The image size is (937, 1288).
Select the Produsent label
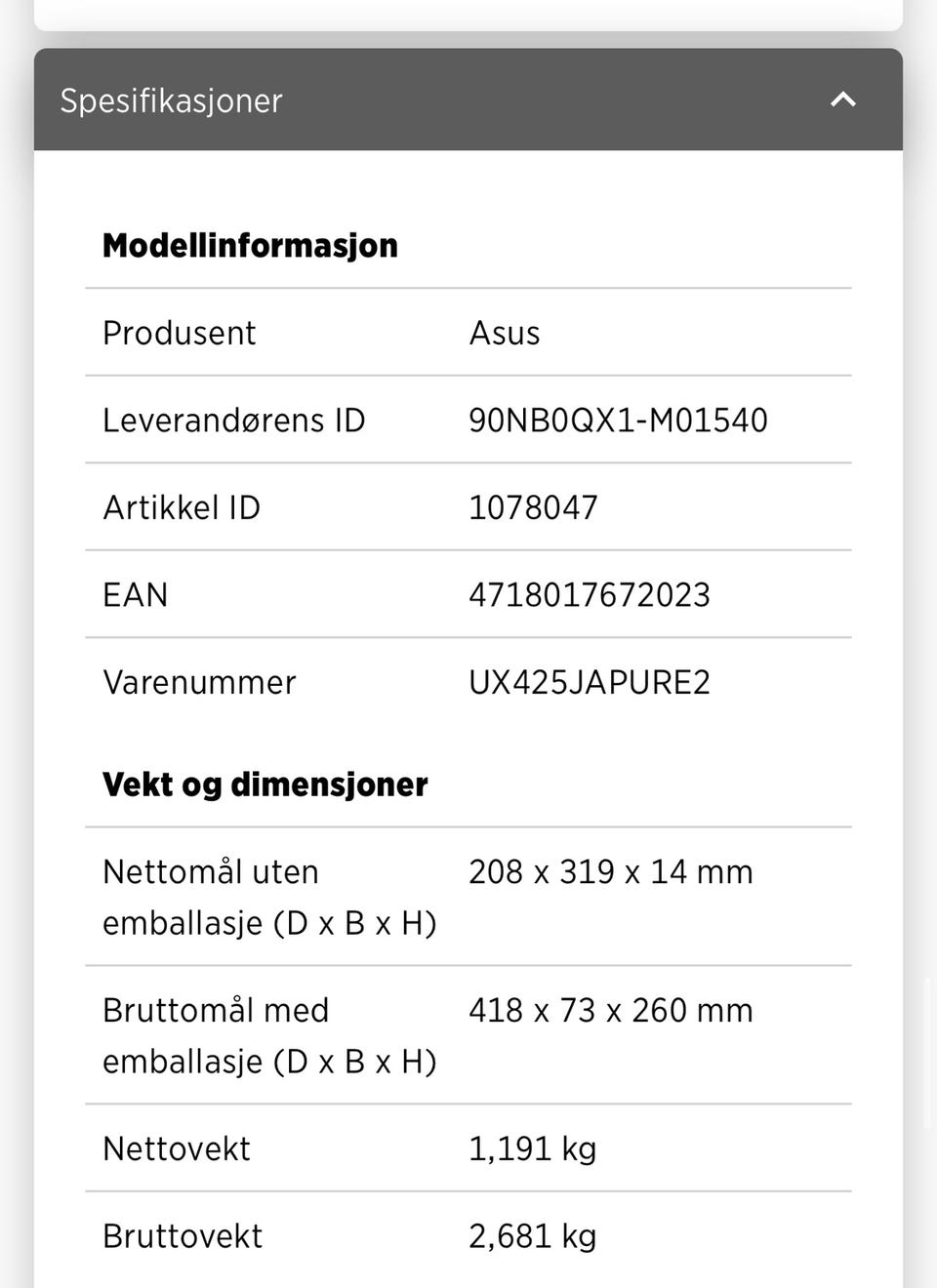179,333
